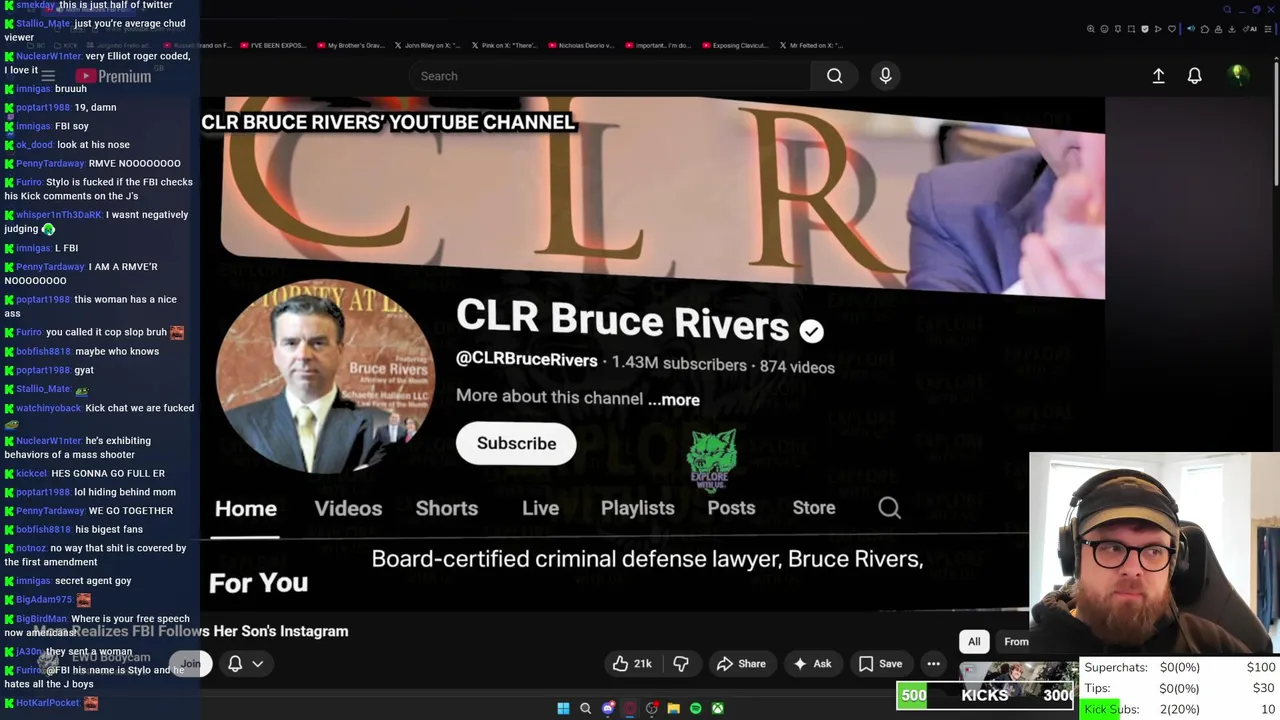Click into the YouTube search field
Viewport: 1280px width, 720px height.
click(x=610, y=76)
